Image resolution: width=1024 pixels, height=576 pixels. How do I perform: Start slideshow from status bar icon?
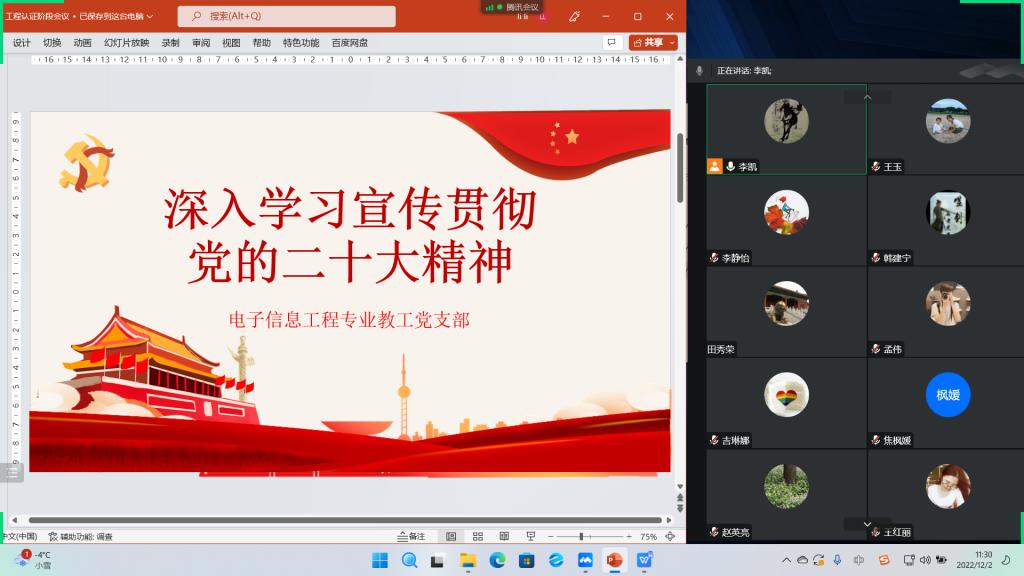tap(530, 537)
